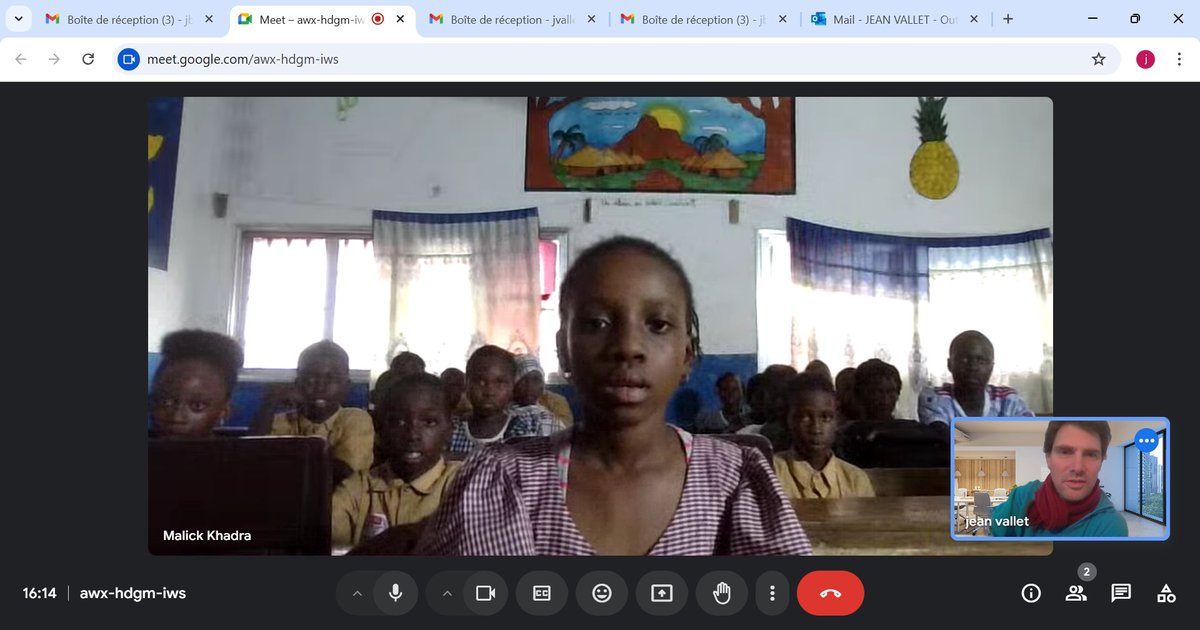
Task: Expand audio settings arrow next to microphone
Action: (357, 593)
